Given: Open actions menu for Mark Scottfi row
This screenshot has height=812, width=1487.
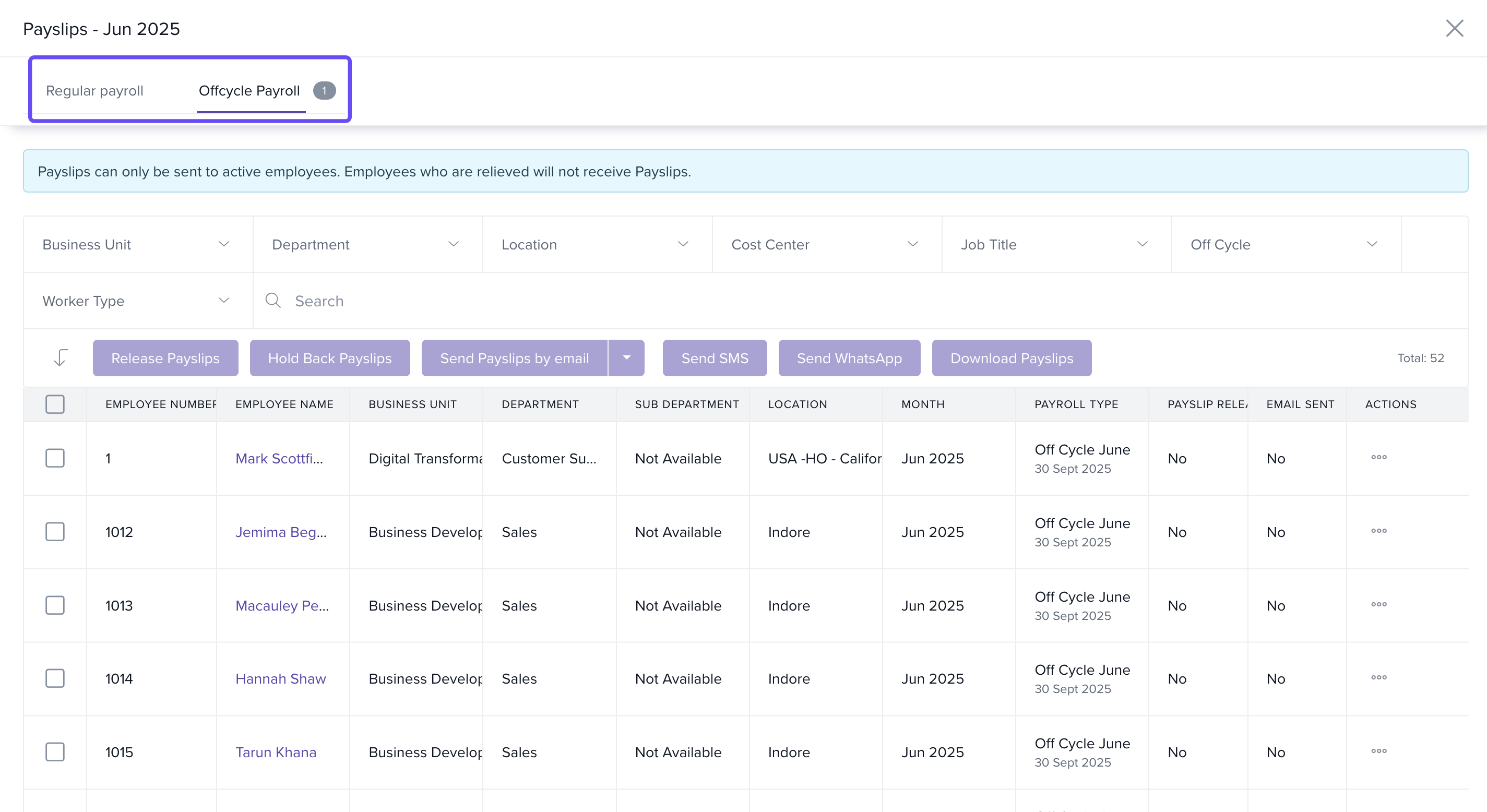Looking at the screenshot, I should (x=1378, y=457).
